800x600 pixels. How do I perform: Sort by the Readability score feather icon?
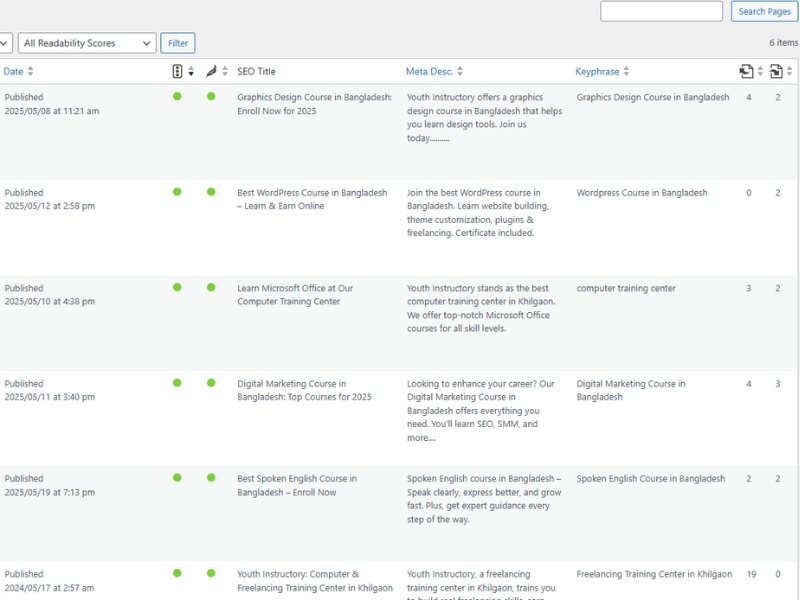click(x=211, y=72)
